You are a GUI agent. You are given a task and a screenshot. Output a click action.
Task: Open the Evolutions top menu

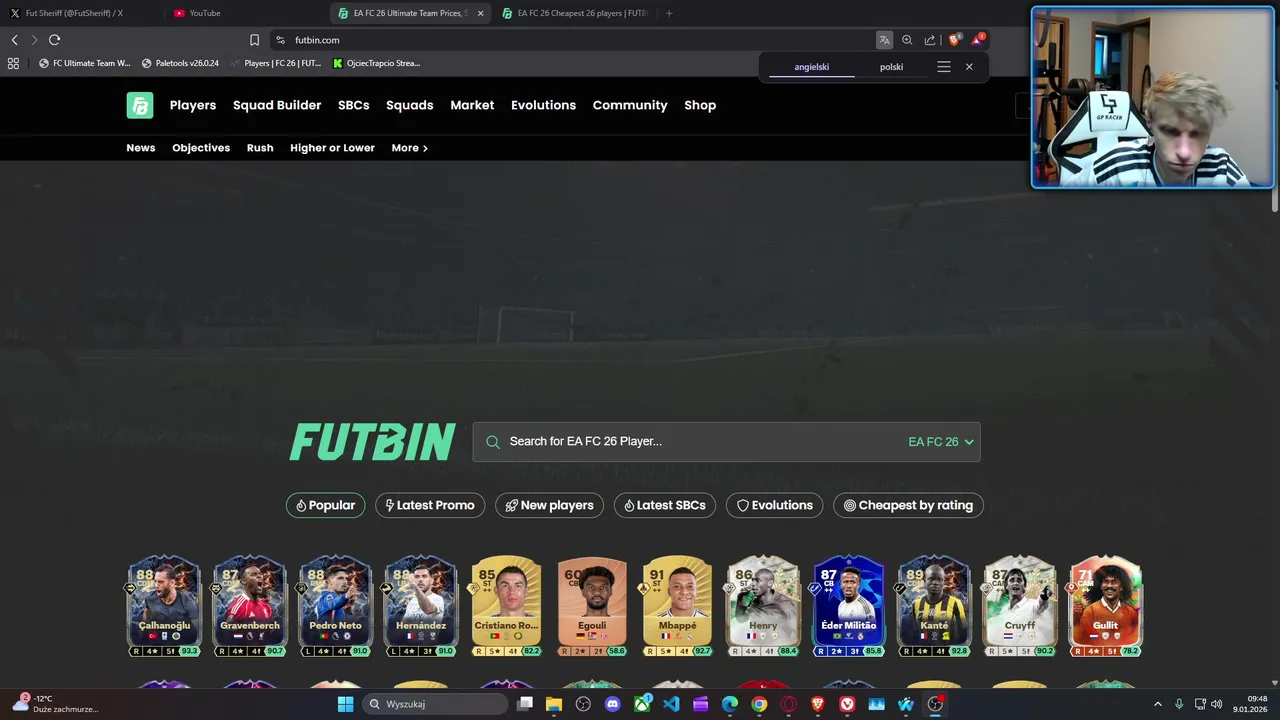pyautogui.click(x=543, y=105)
